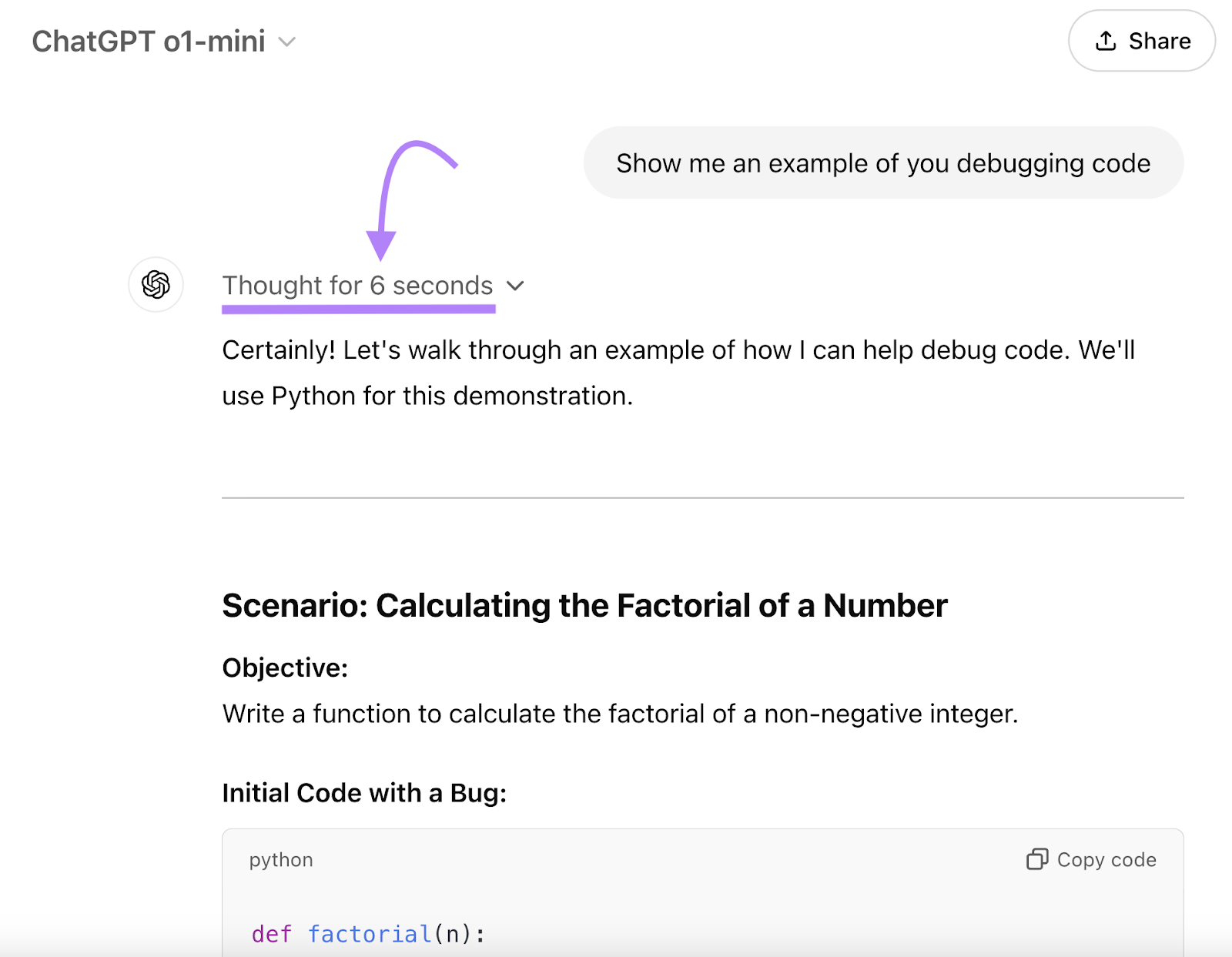The width and height of the screenshot is (1232, 957).
Task: Click the user's debugging question bubble
Action: [x=882, y=162]
